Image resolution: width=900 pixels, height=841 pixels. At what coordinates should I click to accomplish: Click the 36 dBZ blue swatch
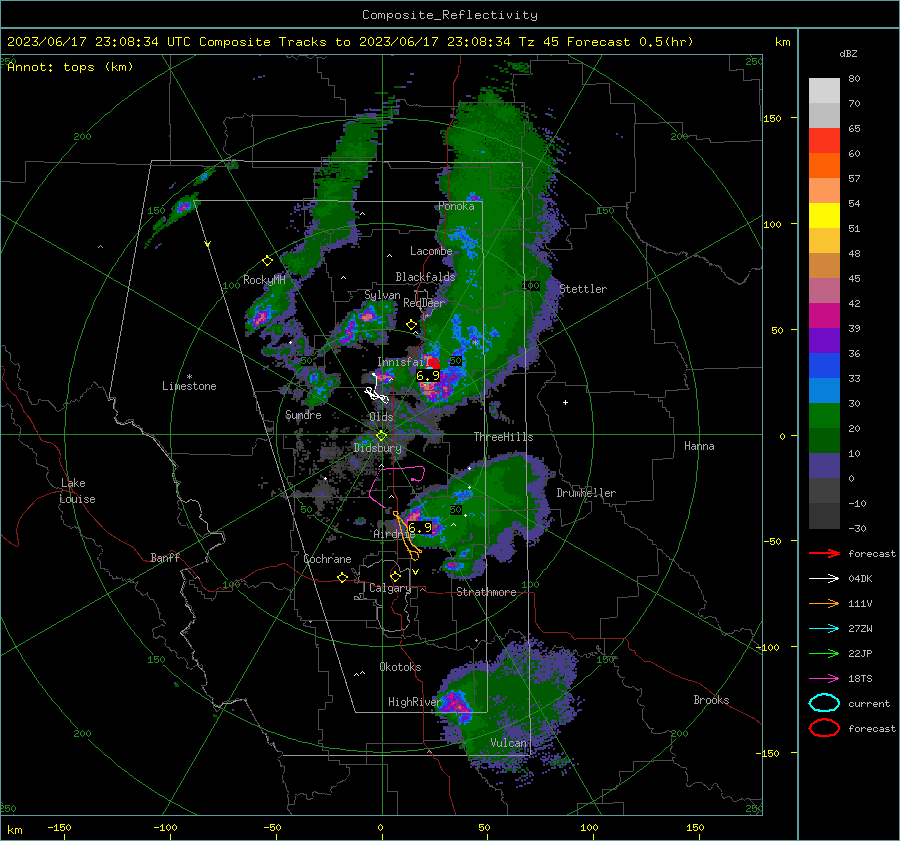coord(824,365)
